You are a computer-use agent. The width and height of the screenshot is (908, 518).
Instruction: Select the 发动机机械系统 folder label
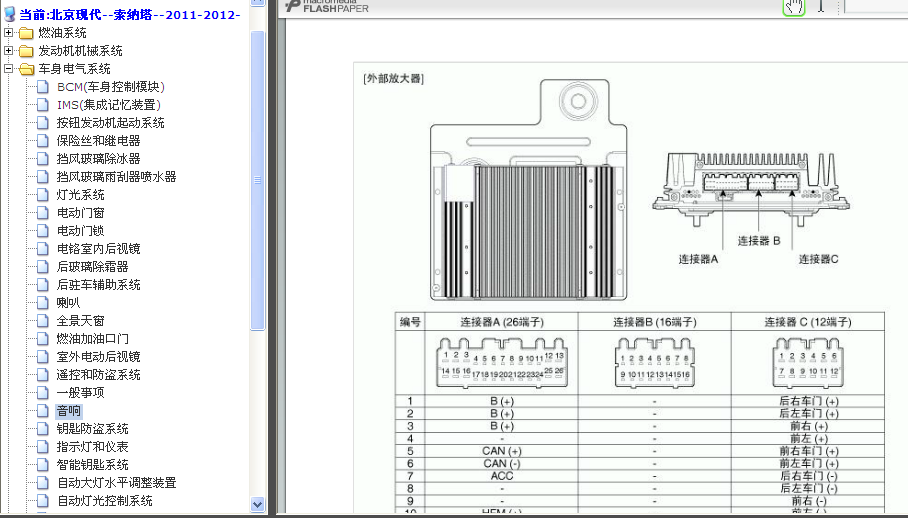[80, 50]
